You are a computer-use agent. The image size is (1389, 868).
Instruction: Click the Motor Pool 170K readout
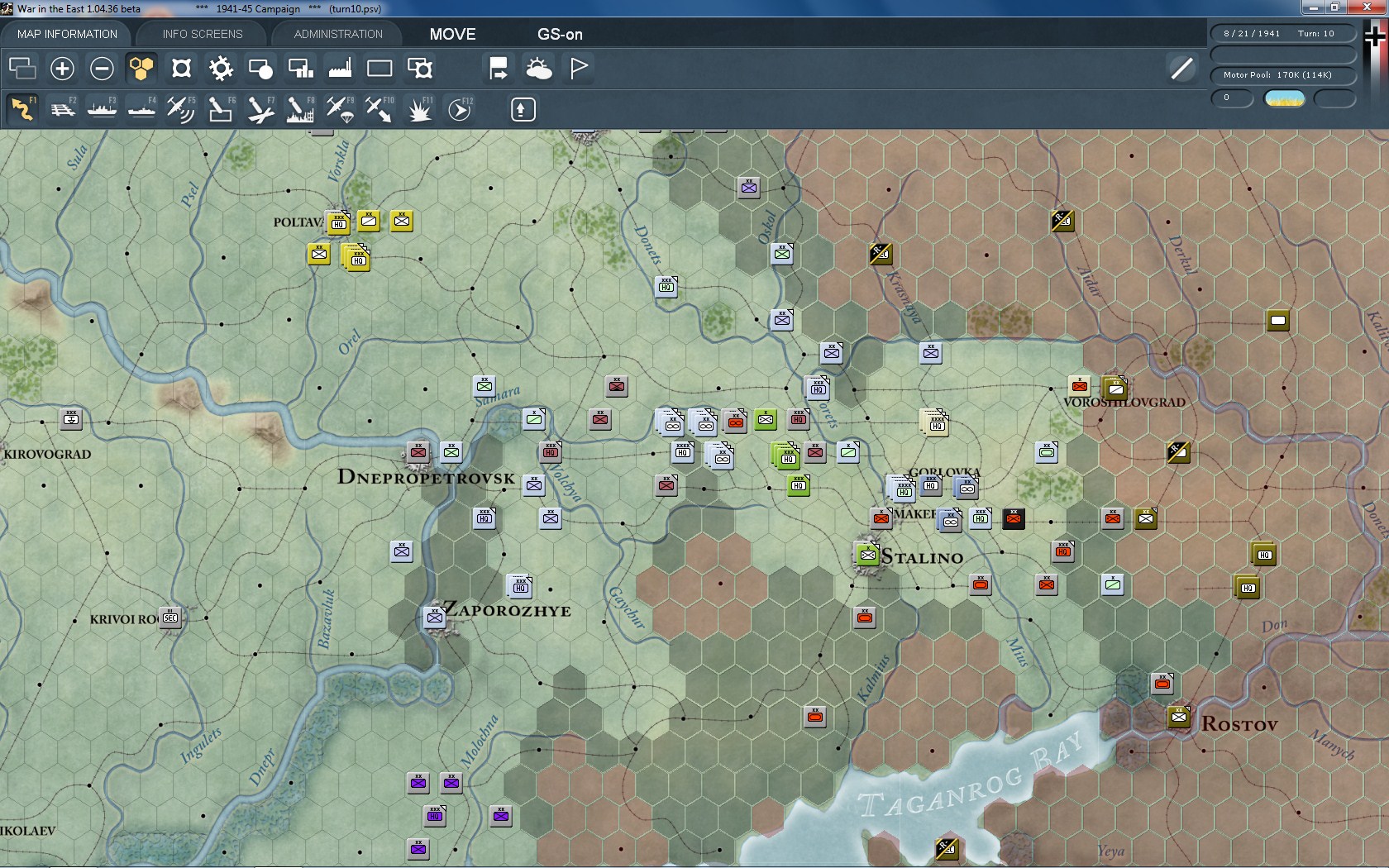tap(1283, 75)
